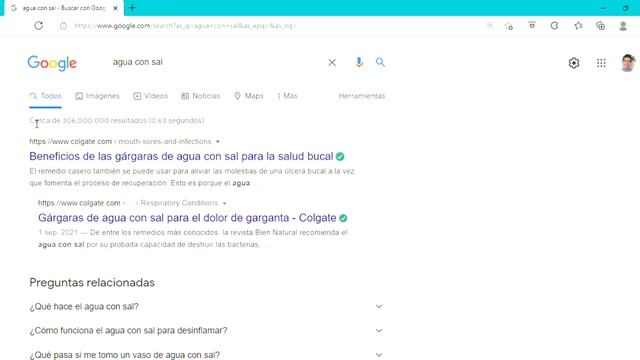Switch to the Imágenes tab

[98, 96]
